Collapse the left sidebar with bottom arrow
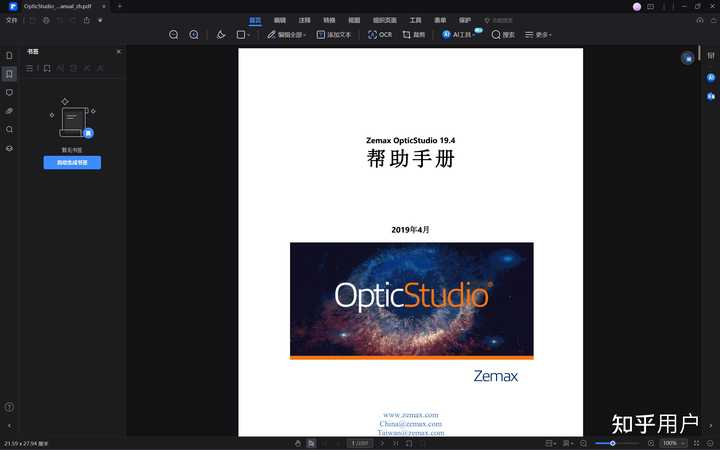 pos(9,426)
